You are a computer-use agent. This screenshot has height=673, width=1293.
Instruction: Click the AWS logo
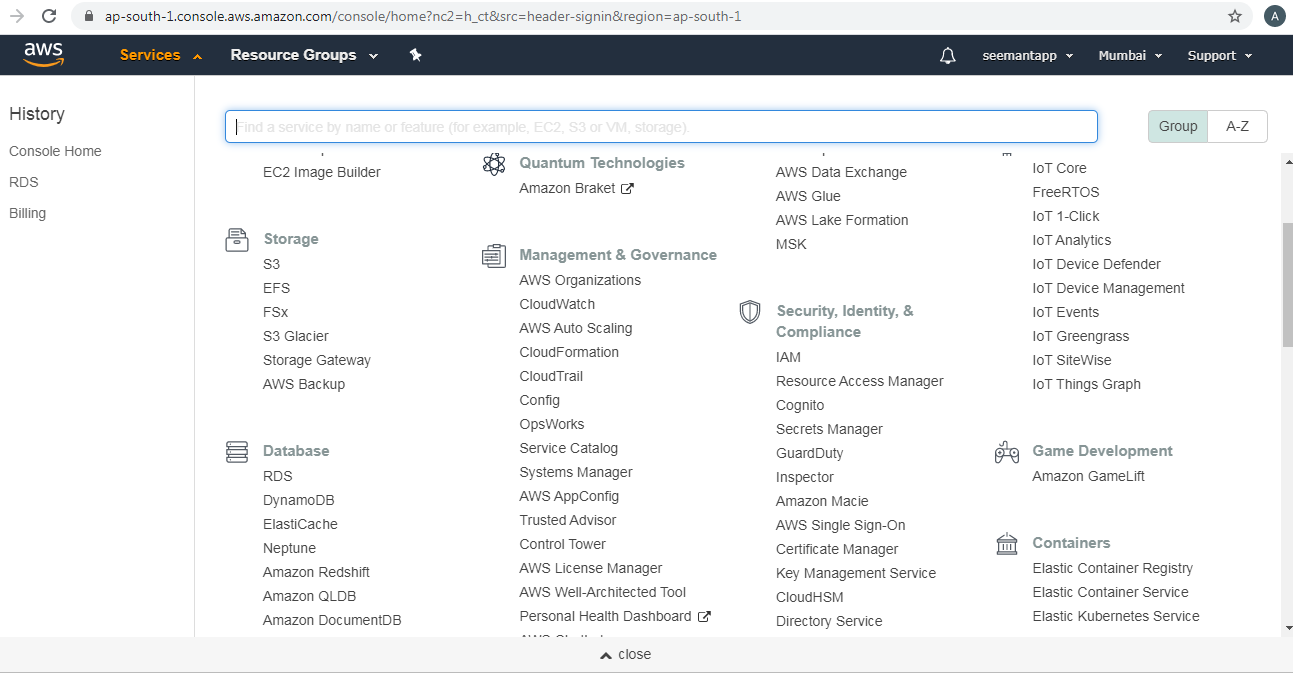(x=44, y=54)
